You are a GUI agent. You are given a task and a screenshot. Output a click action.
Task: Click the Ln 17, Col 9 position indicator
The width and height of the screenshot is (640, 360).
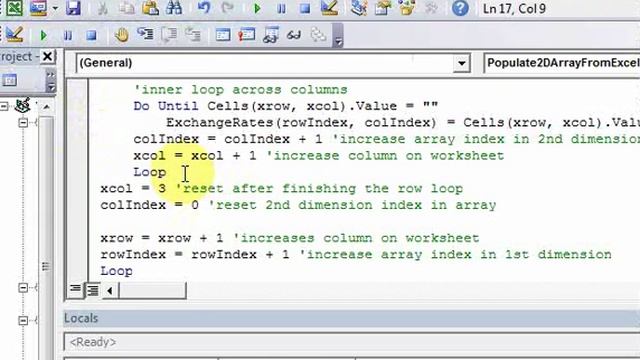(x=514, y=9)
